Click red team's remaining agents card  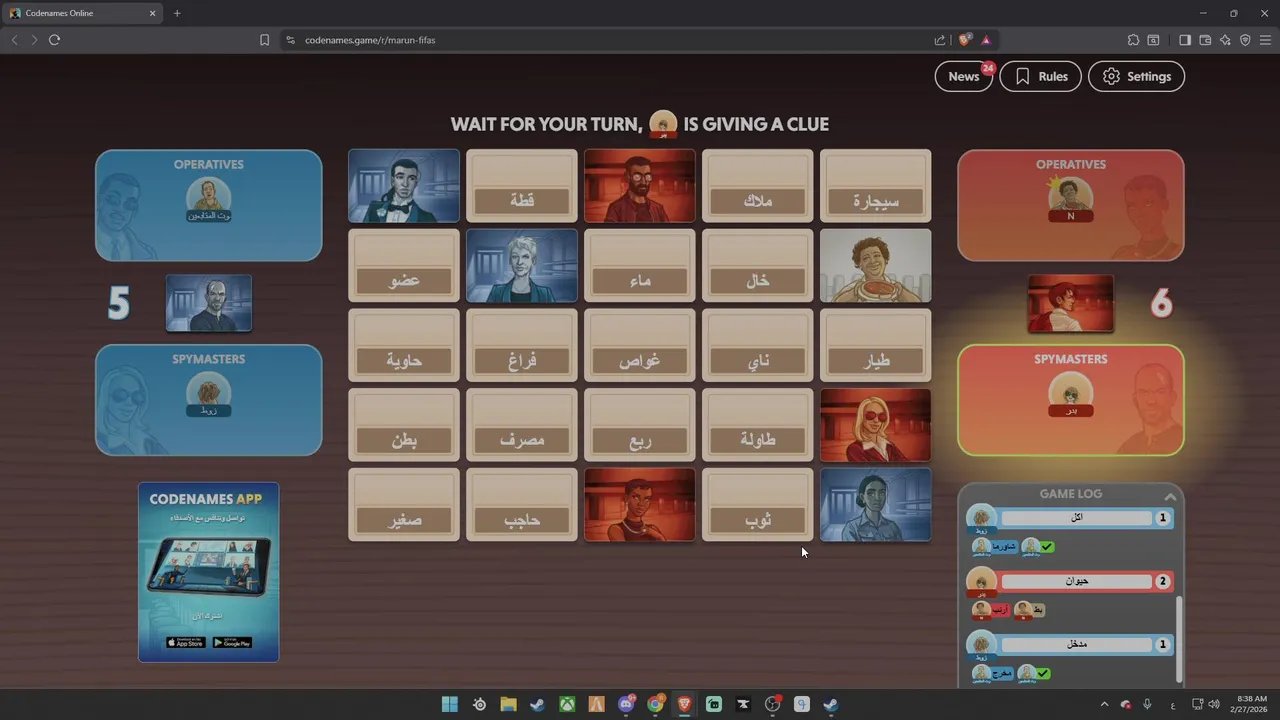pyautogui.click(x=1071, y=303)
